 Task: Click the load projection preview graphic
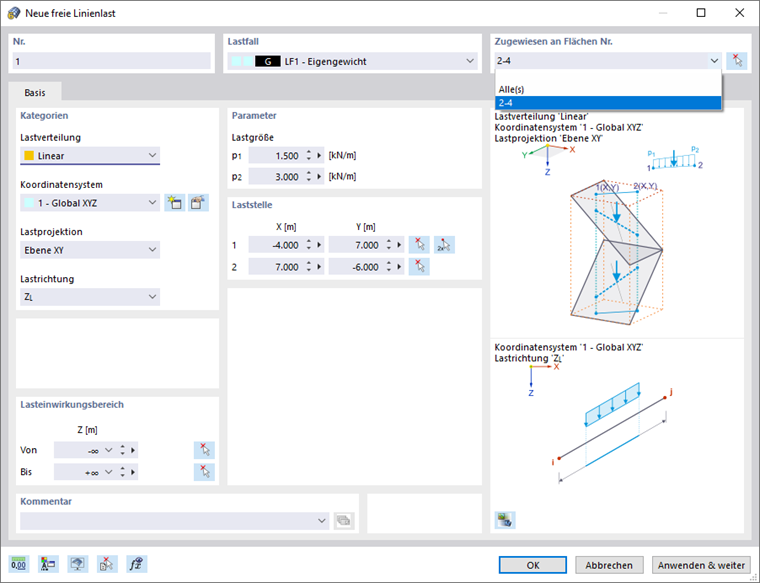click(616, 235)
